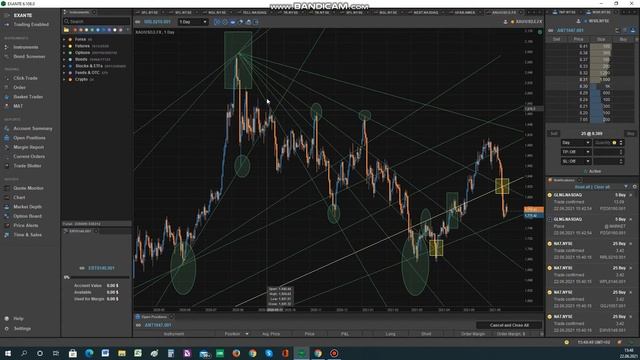Switch to the NEXT.NASDAQ chart tab
Screen dimensions: 640x360
(x=426, y=13)
